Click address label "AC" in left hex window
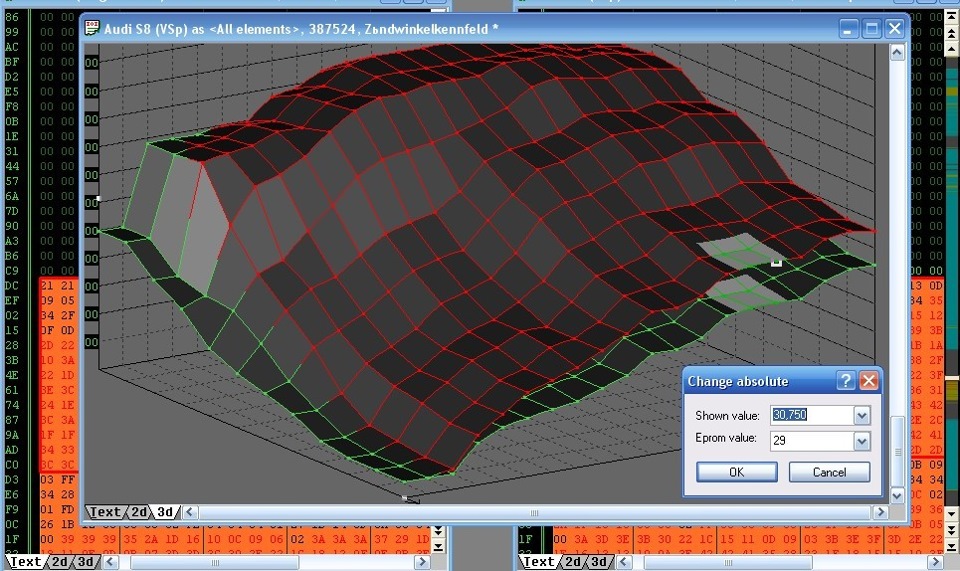 [x=12, y=47]
